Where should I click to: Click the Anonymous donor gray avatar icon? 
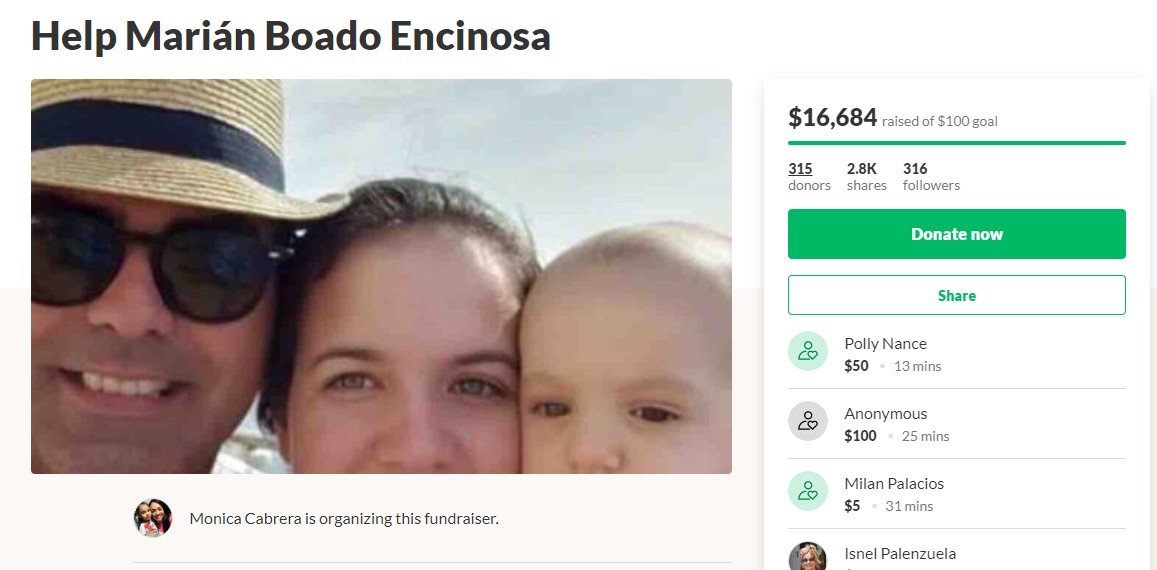pyautogui.click(x=807, y=421)
